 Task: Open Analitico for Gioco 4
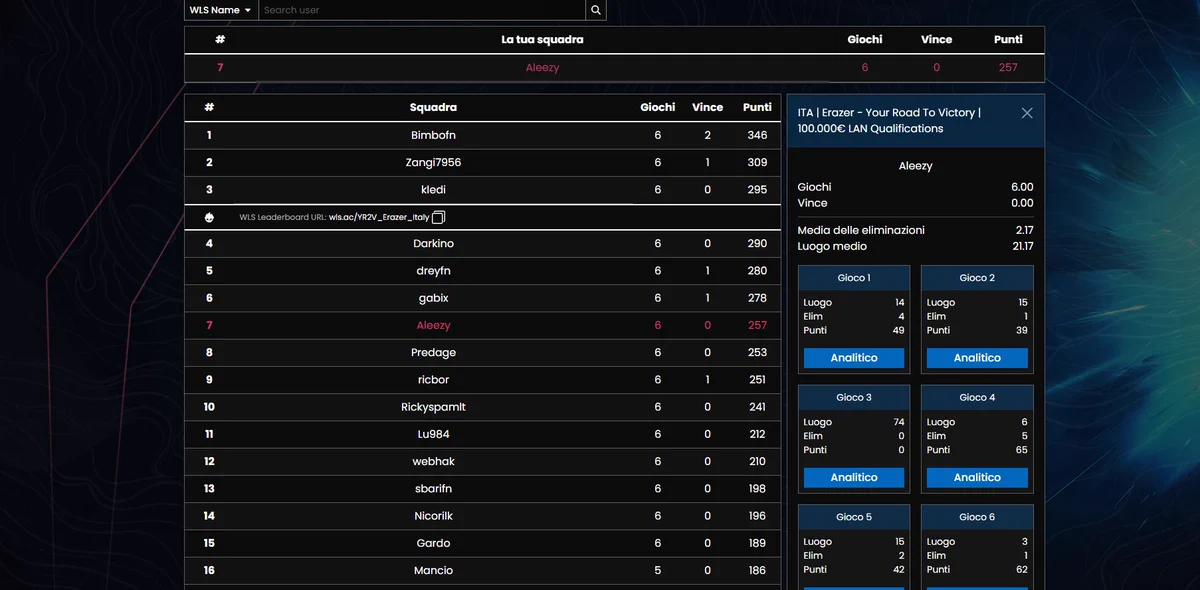click(x=977, y=478)
